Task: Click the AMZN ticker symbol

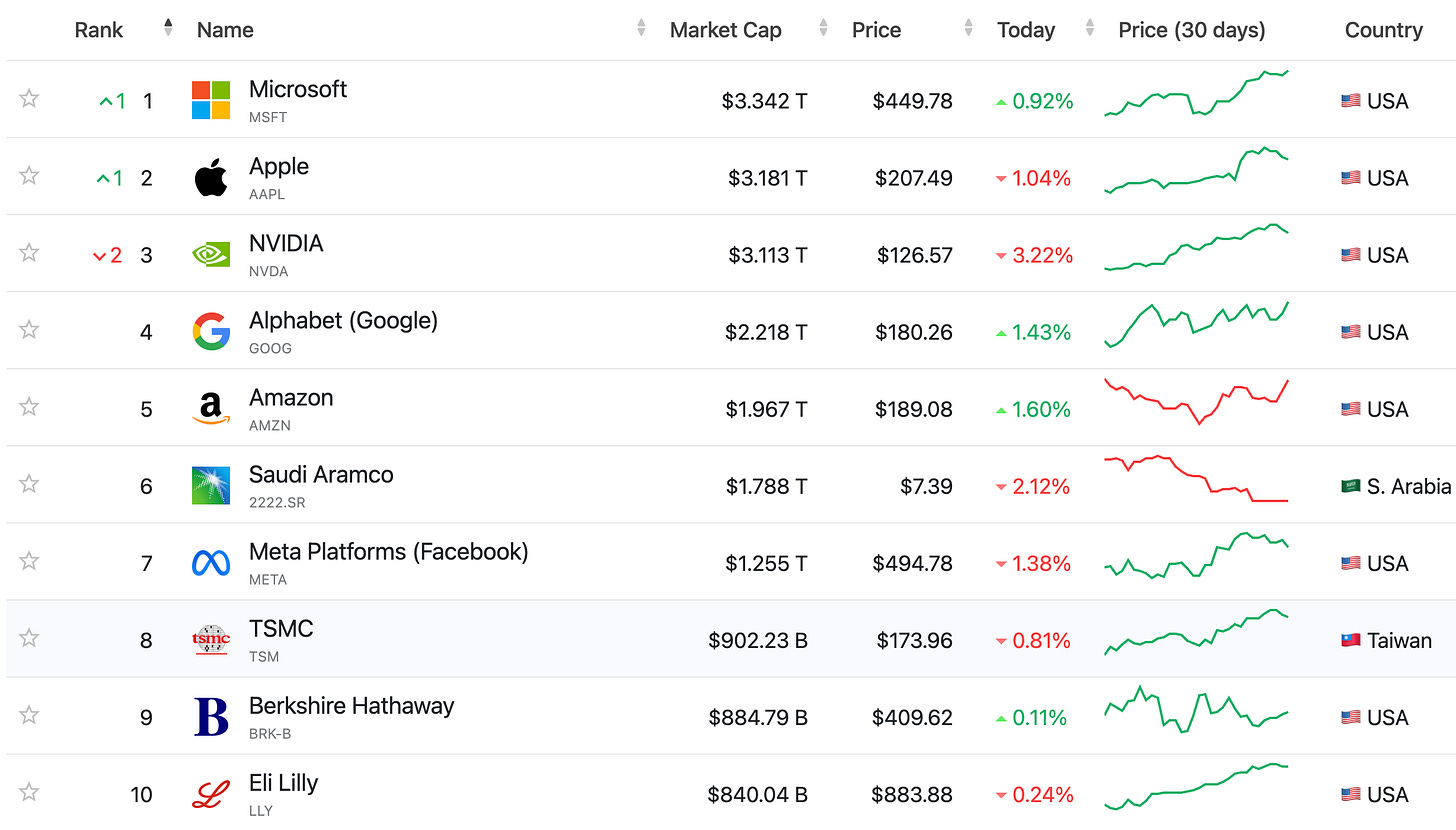Action: (x=270, y=426)
